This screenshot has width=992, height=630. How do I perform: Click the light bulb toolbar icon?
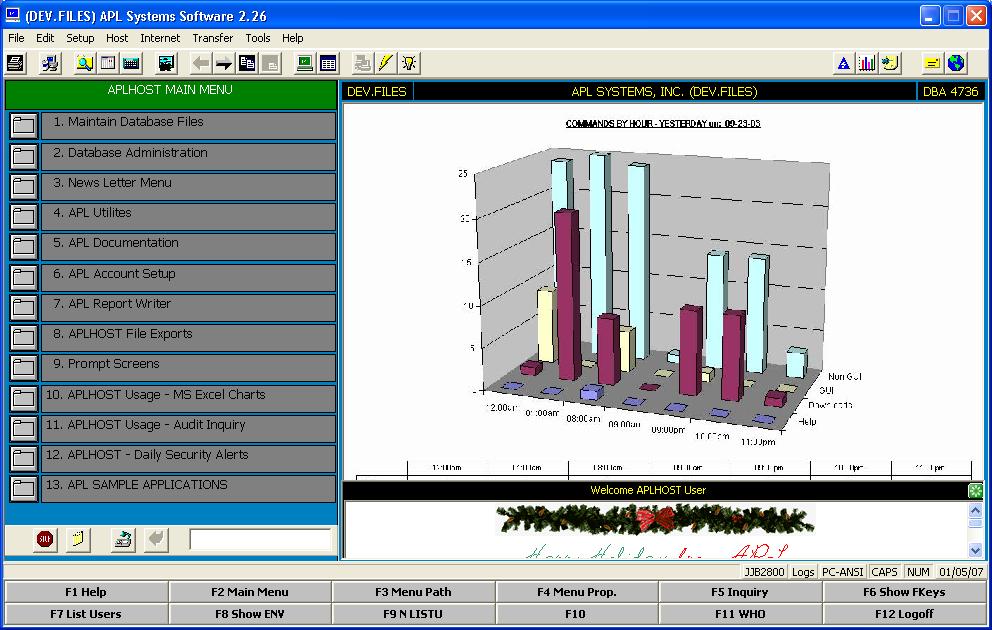point(409,63)
